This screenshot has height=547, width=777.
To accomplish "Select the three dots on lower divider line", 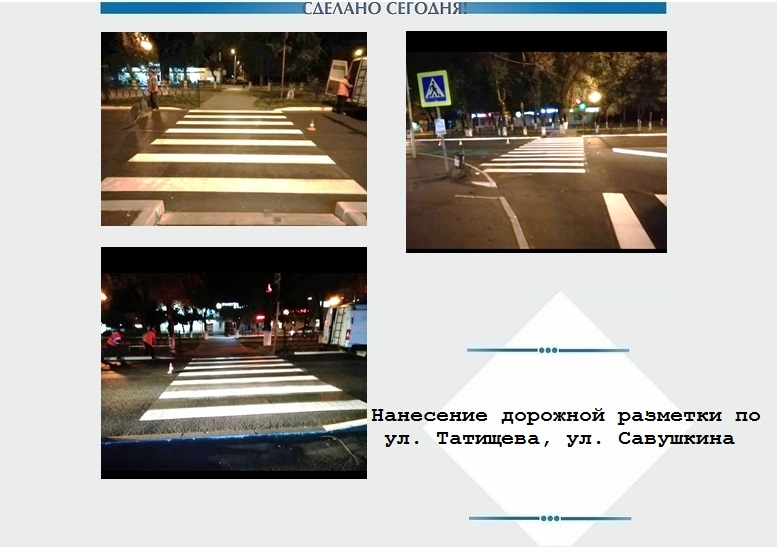I will (549, 518).
